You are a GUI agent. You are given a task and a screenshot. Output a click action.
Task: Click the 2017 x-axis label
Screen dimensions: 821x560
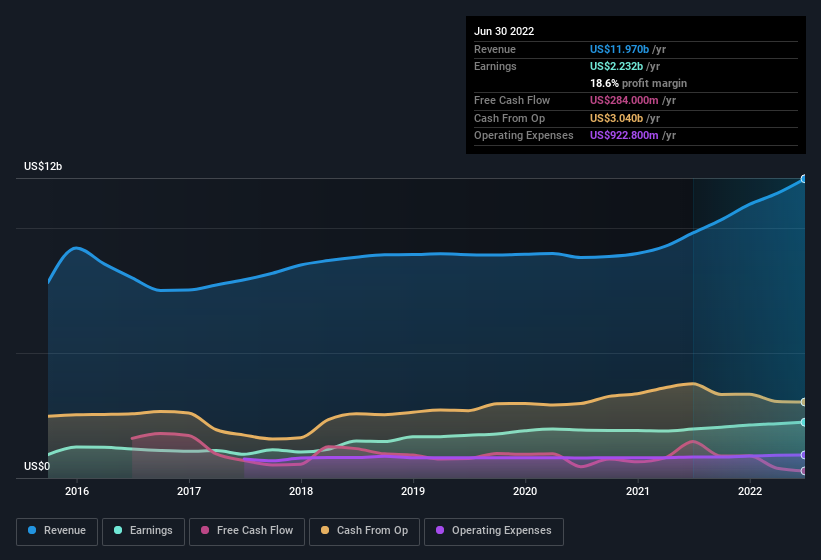point(189,491)
